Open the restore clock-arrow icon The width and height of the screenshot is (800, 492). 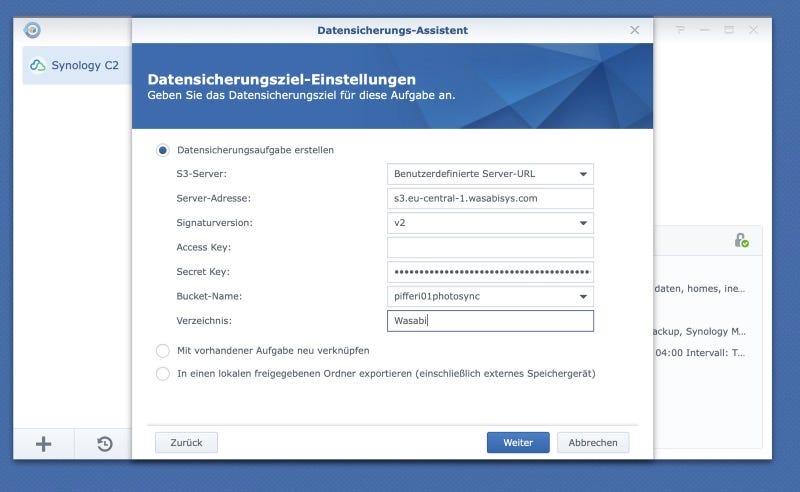coord(105,444)
